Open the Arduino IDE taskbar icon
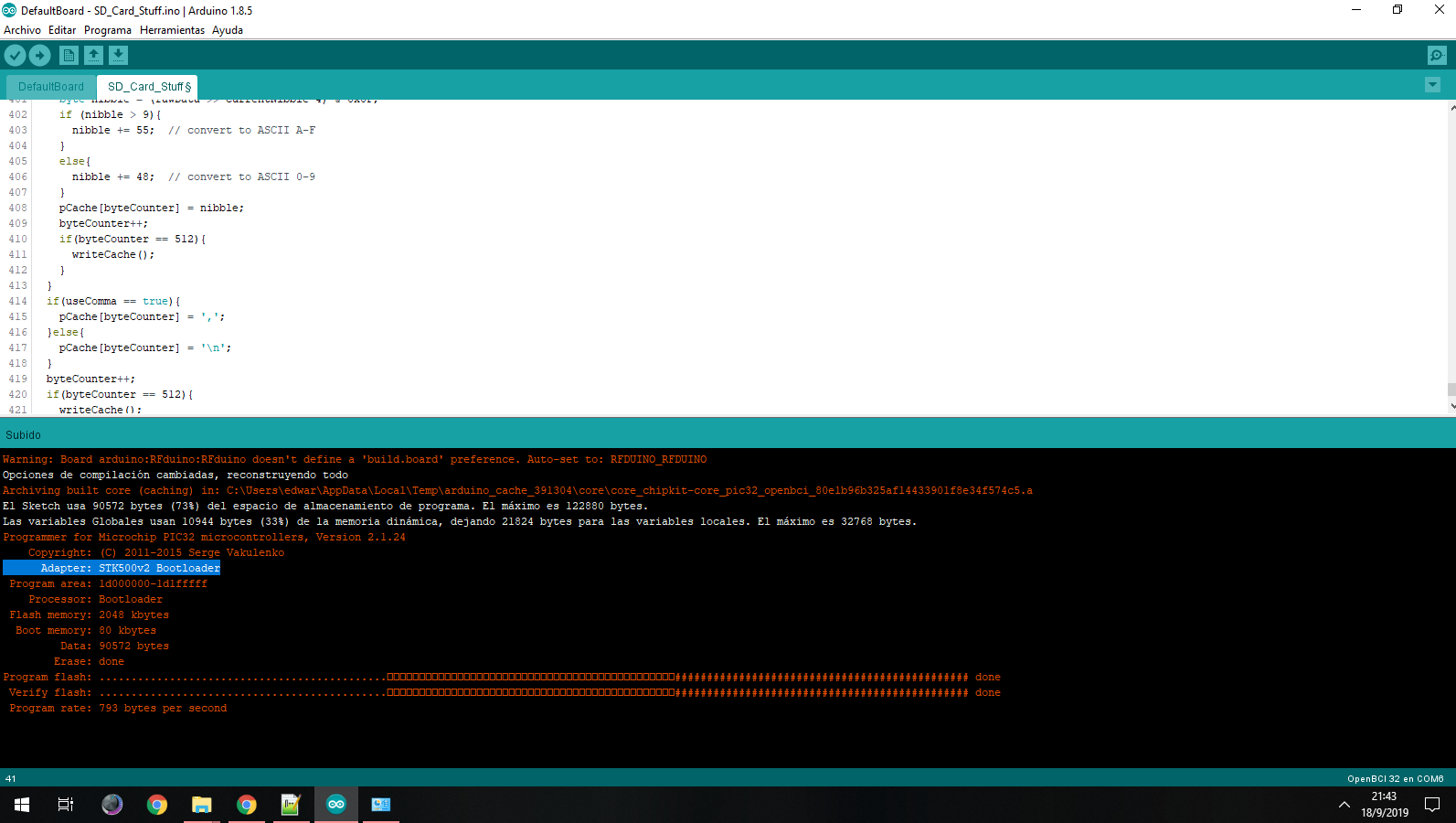The height and width of the screenshot is (823, 1456). pos(336,805)
